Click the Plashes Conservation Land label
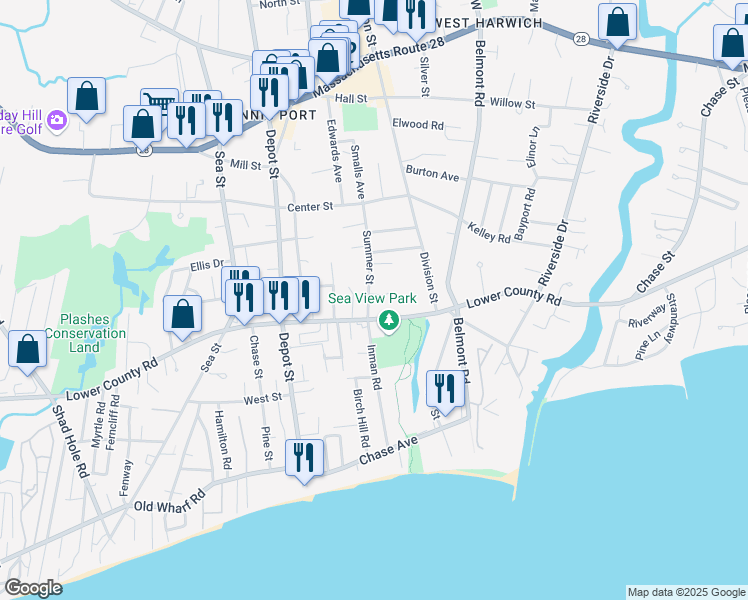Screen dimensions: 748x600 coord(92,333)
